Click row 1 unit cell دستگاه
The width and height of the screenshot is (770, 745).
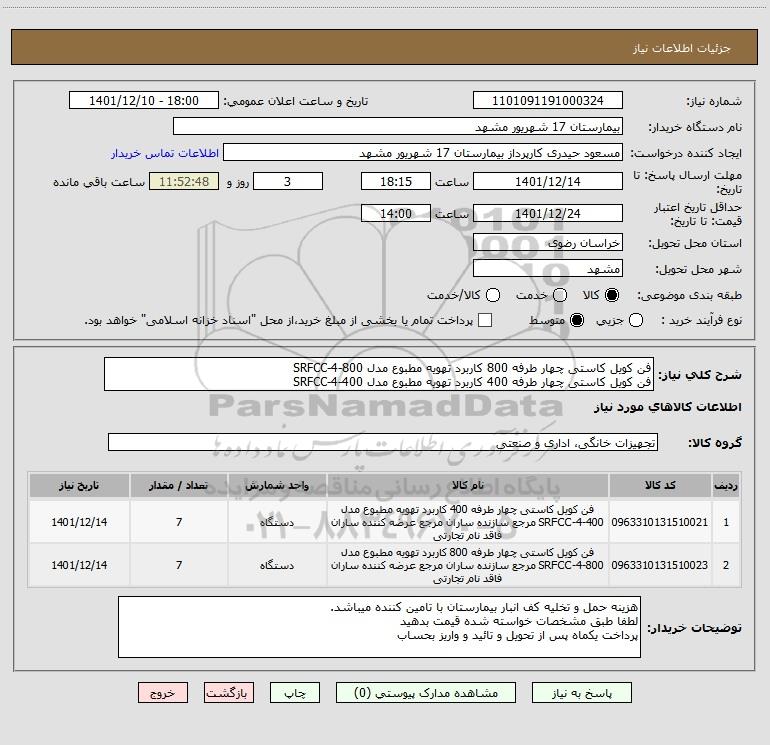coord(277,522)
